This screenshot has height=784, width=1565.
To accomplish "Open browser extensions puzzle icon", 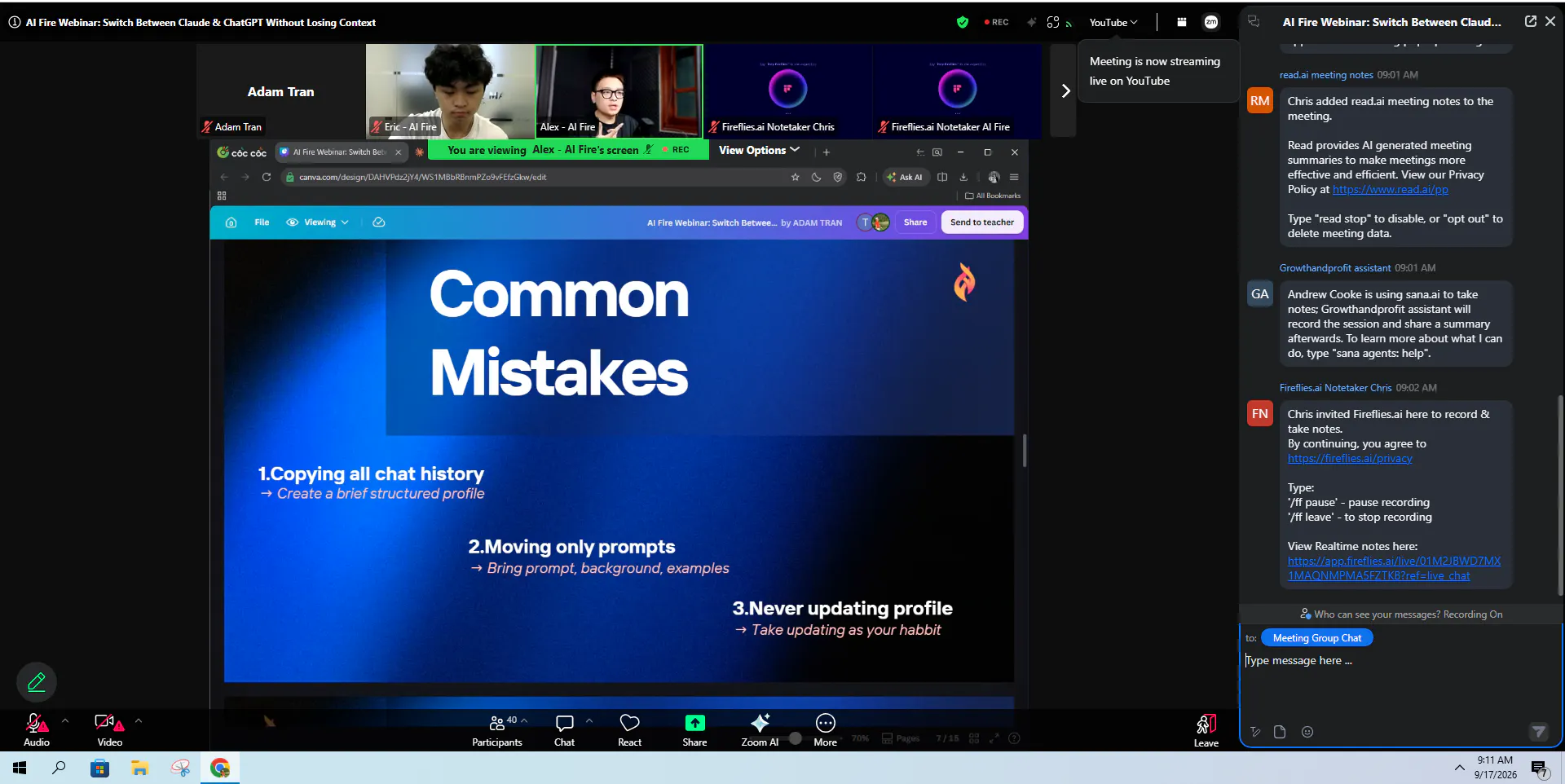I will coord(861,177).
